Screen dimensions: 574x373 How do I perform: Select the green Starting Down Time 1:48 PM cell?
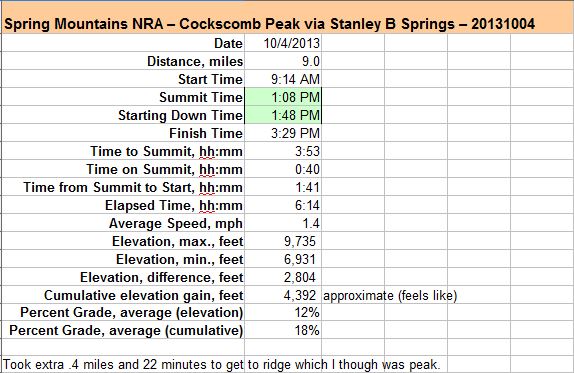coord(283,115)
